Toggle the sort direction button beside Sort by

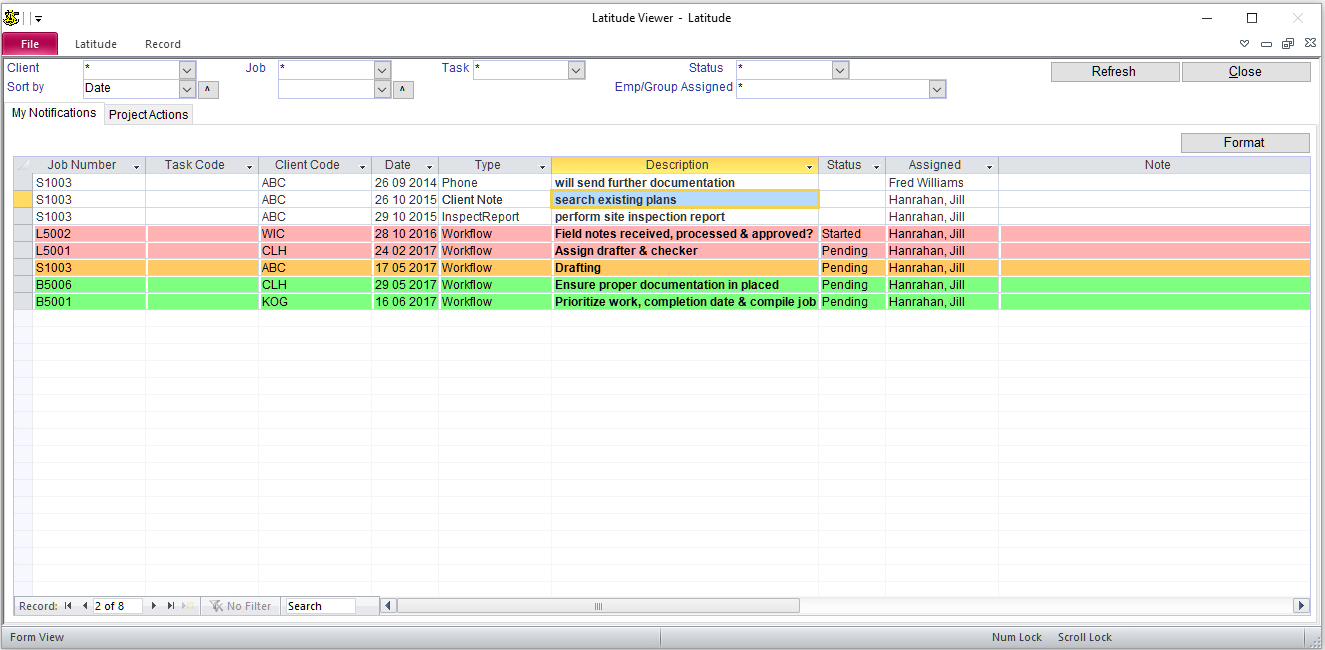pos(208,89)
